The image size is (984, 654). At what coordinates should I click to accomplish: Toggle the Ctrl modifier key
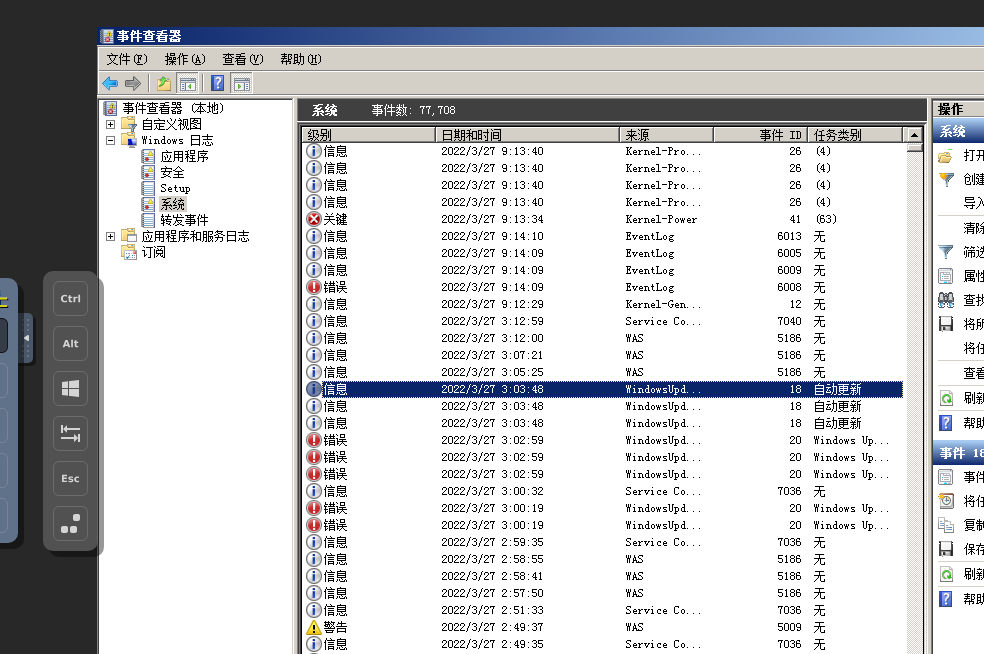click(x=70, y=298)
